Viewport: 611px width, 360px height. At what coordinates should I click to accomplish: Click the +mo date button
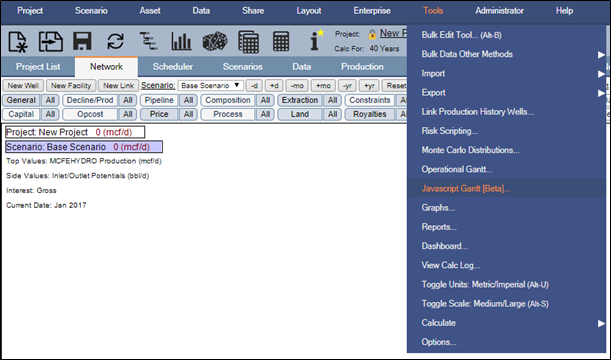(x=323, y=85)
